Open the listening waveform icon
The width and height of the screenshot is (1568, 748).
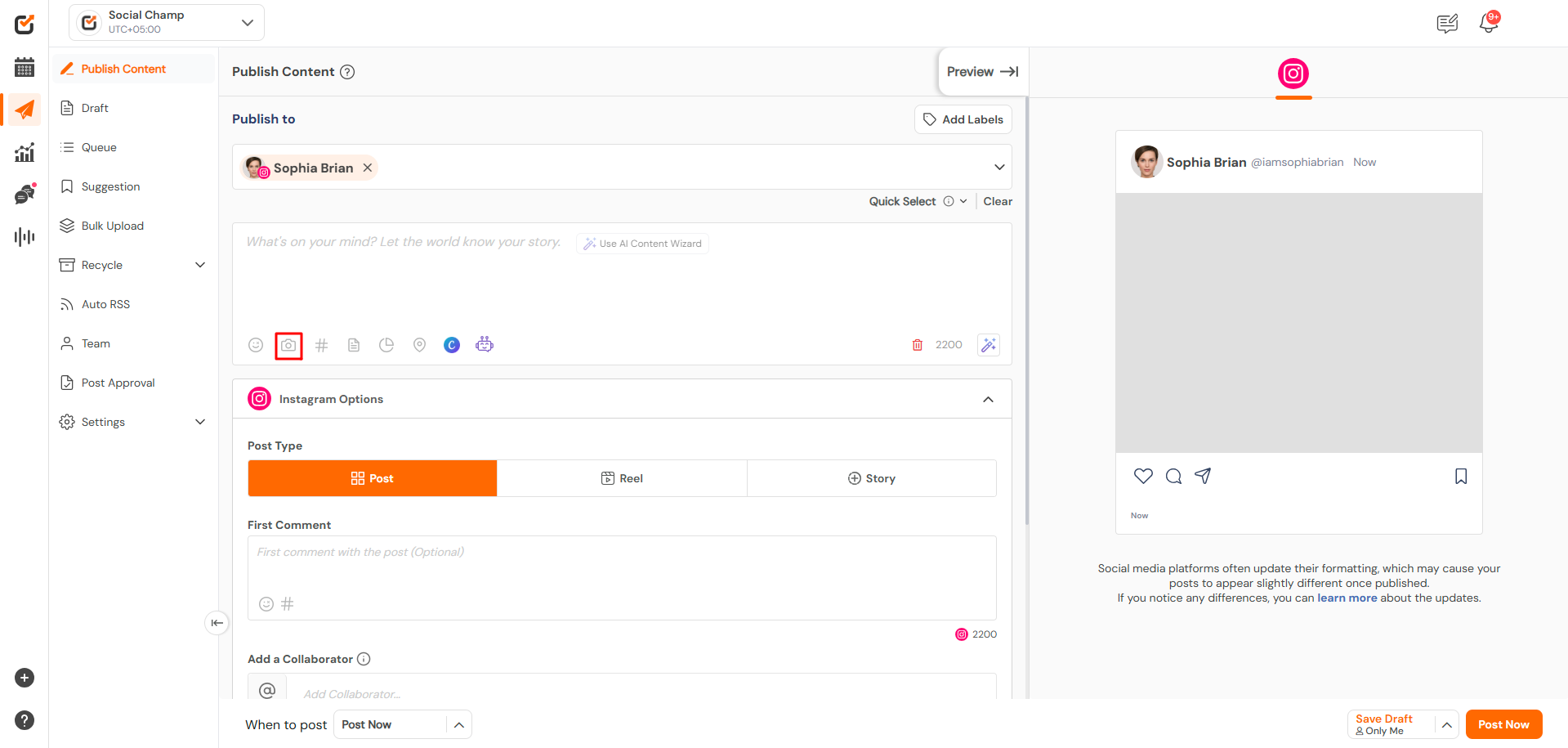pos(25,237)
